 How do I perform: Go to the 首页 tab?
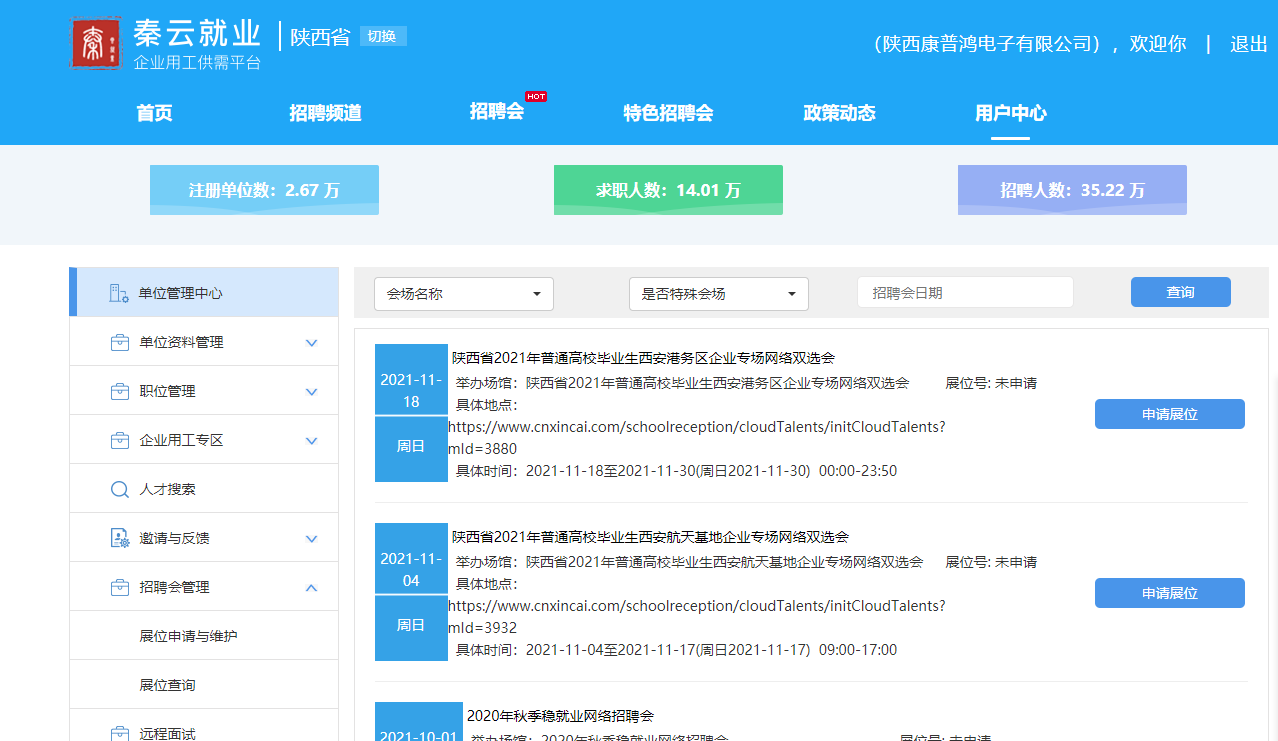(154, 113)
